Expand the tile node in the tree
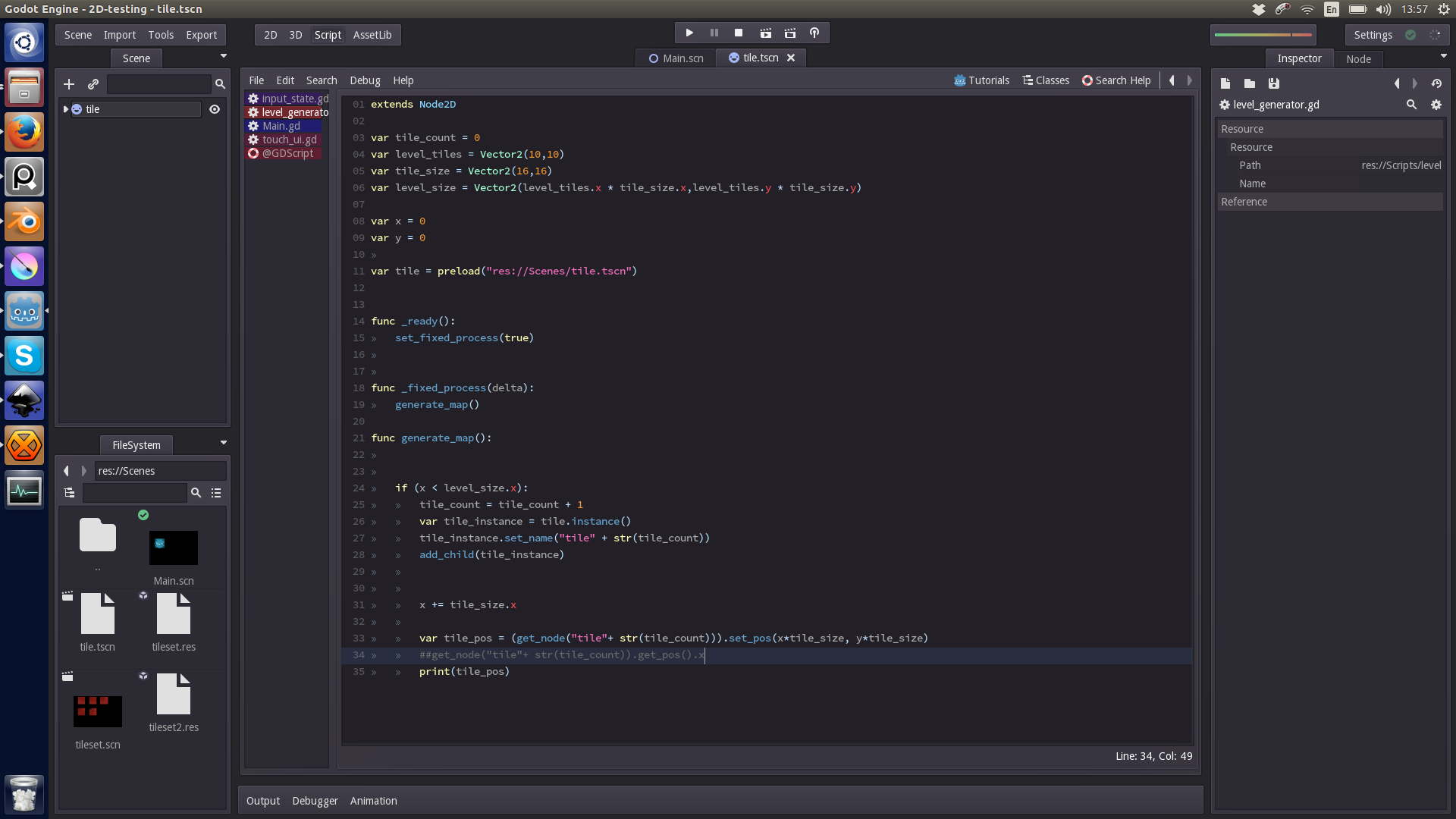 point(66,109)
